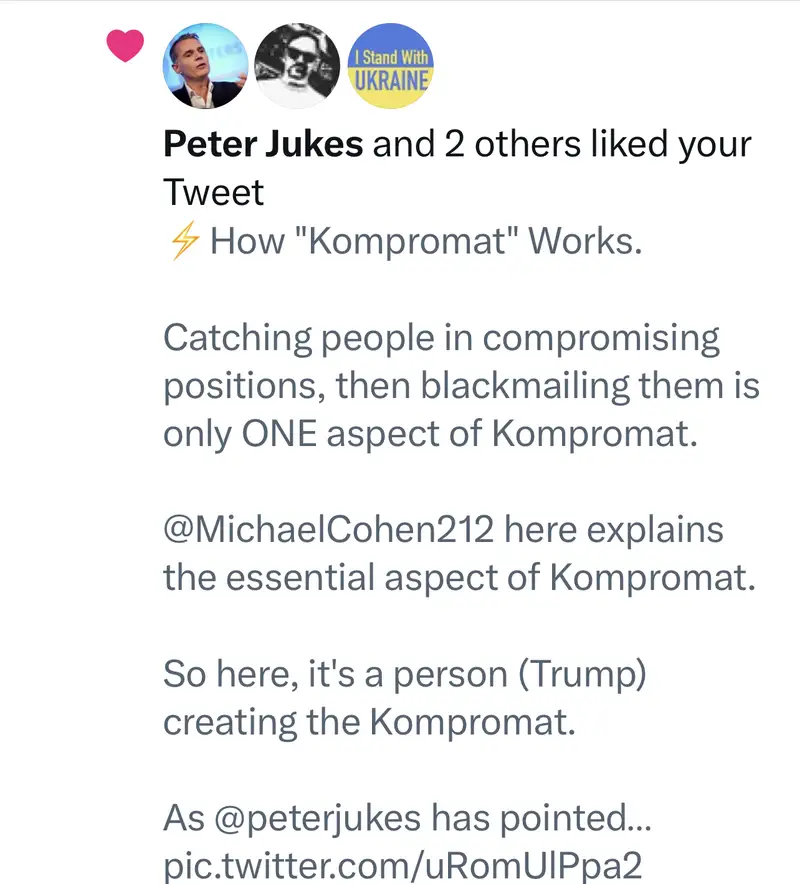Open the black-and-white sunglasses avatar
This screenshot has height=884, width=800.
[297, 66]
